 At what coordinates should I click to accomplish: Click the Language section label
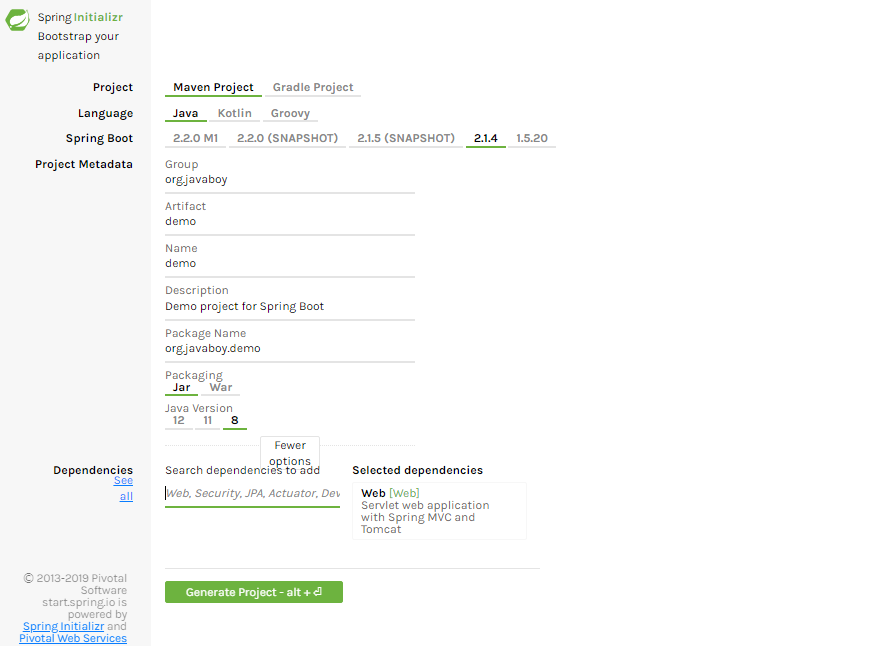click(x=105, y=113)
